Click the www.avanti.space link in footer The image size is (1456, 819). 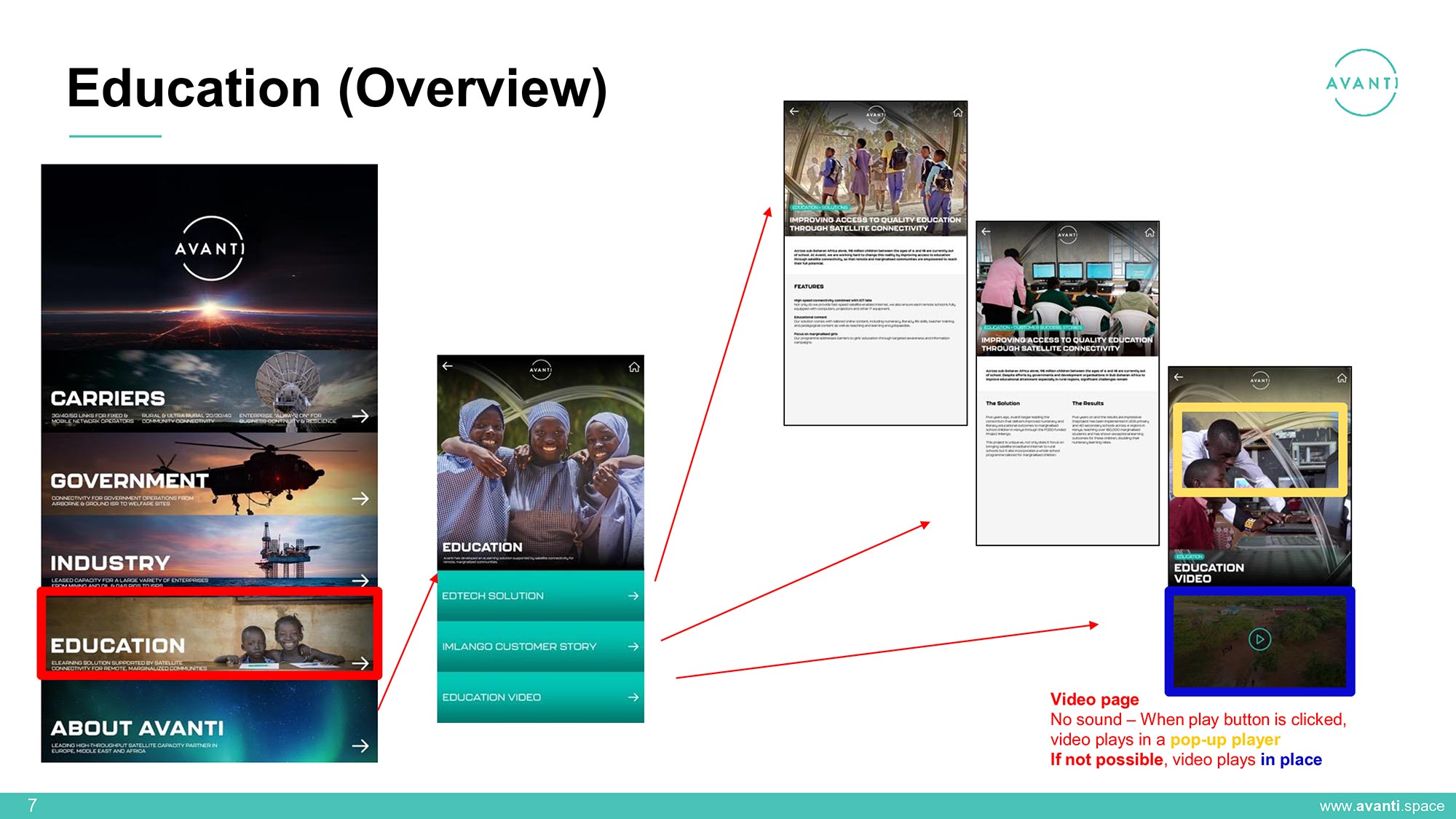tap(1381, 806)
